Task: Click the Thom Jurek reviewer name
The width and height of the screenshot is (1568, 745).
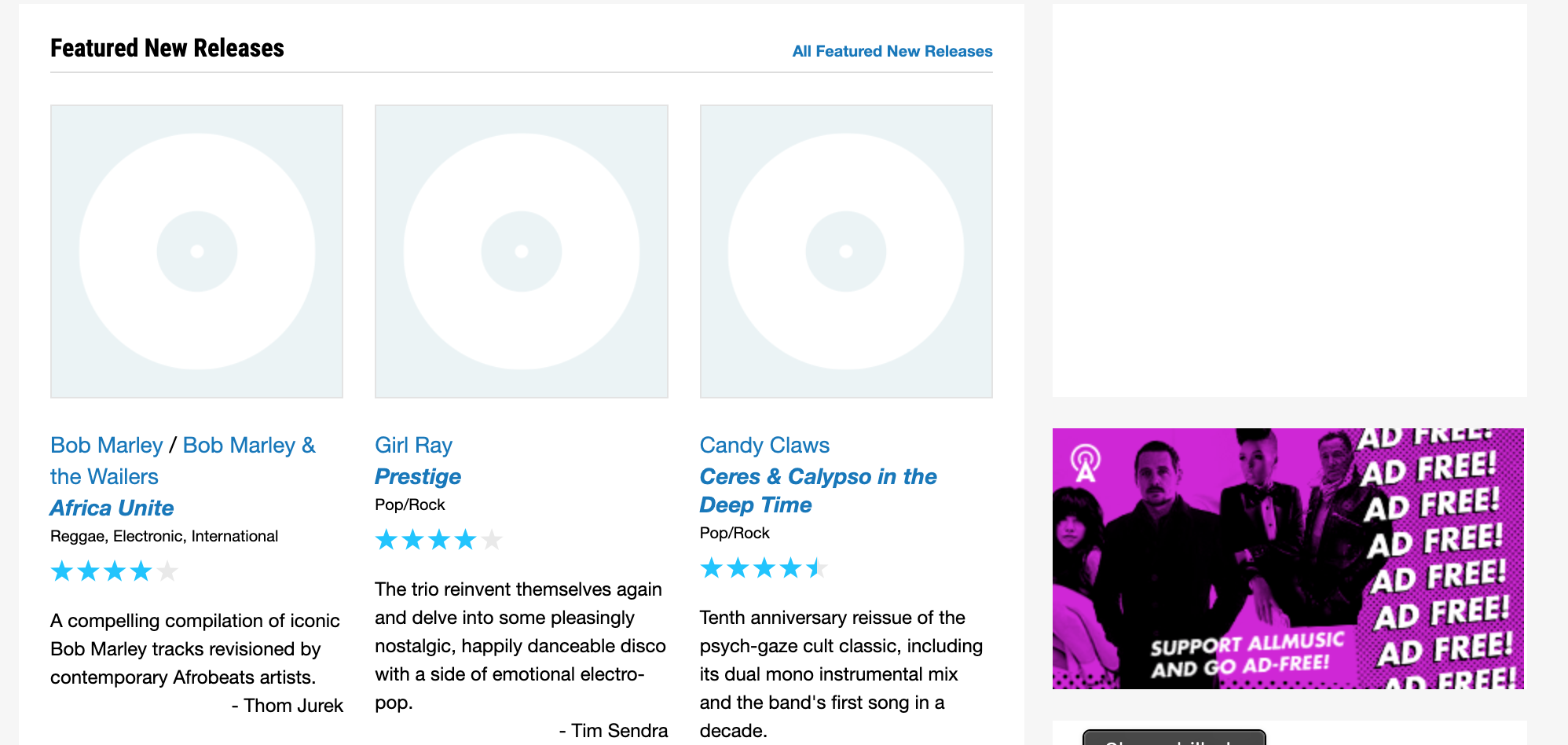Action: click(293, 706)
